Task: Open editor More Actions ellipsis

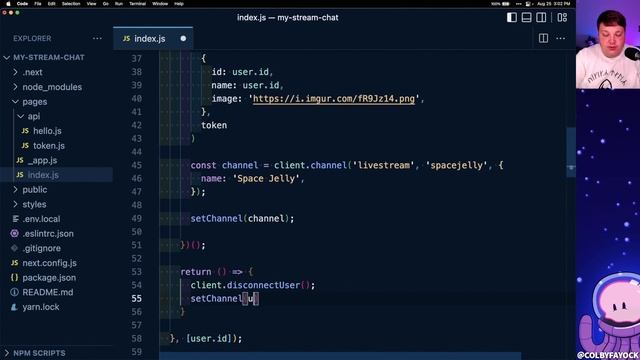Action: [561, 38]
